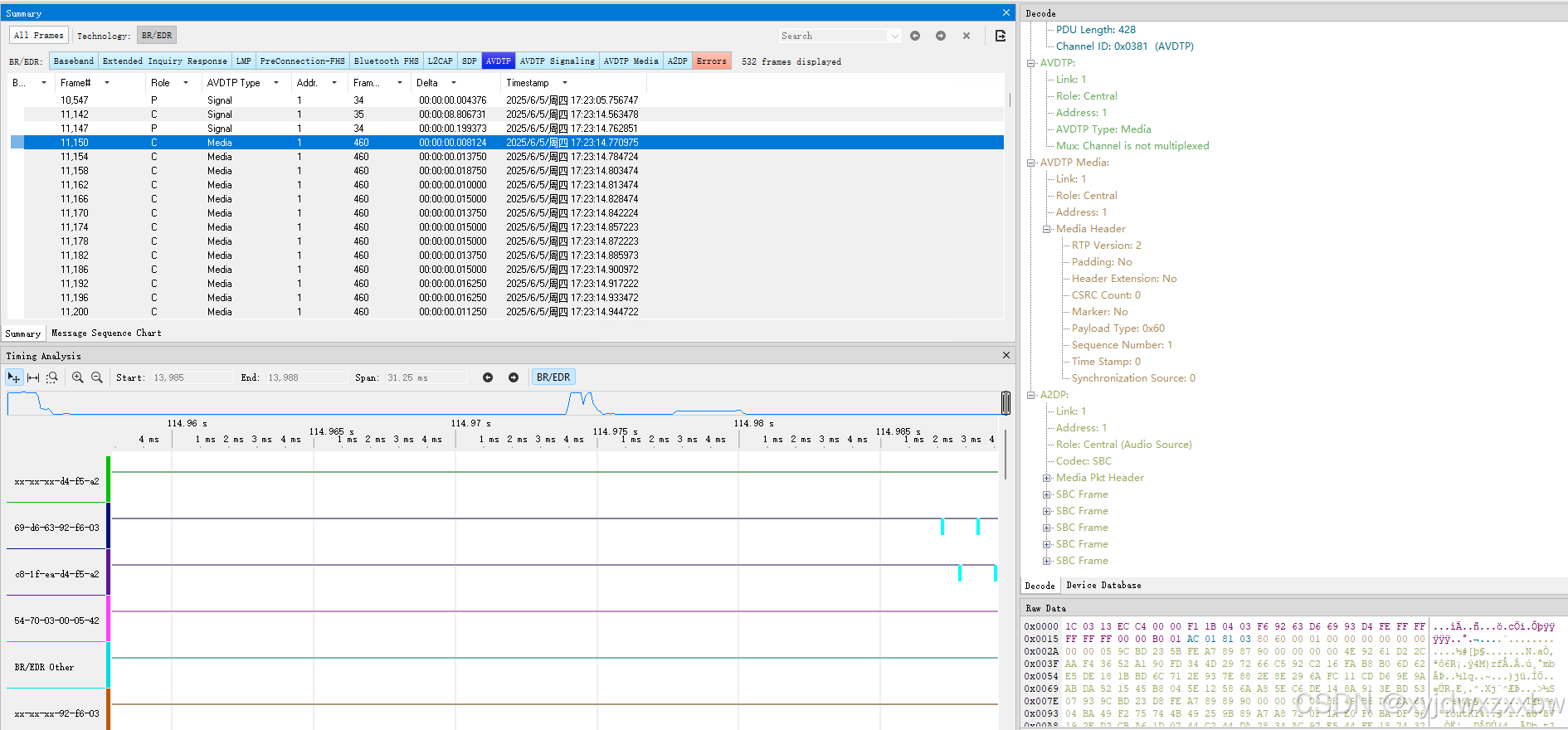Open the Device Database tab
This screenshot has width=1568, height=730.
pos(1103,586)
